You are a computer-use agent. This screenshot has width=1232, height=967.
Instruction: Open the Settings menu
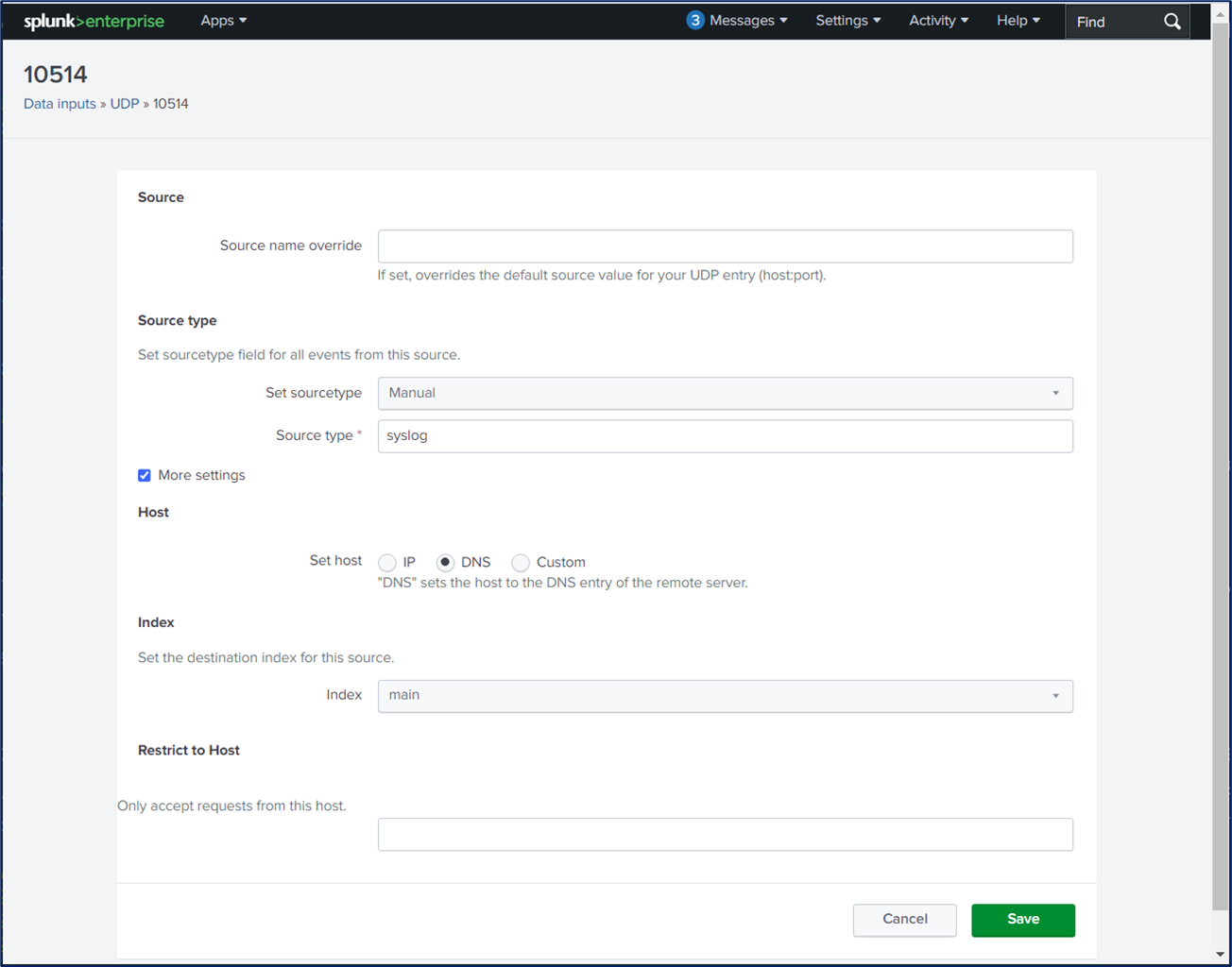click(x=847, y=20)
